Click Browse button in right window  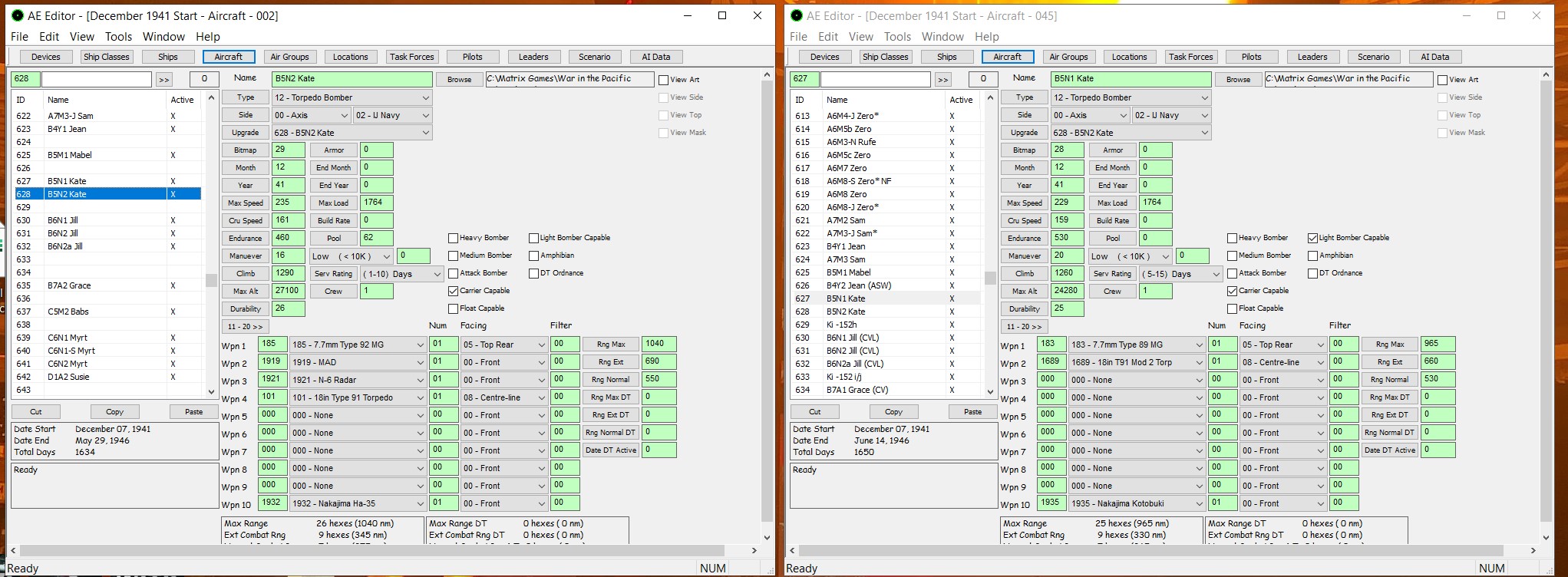1238,79
